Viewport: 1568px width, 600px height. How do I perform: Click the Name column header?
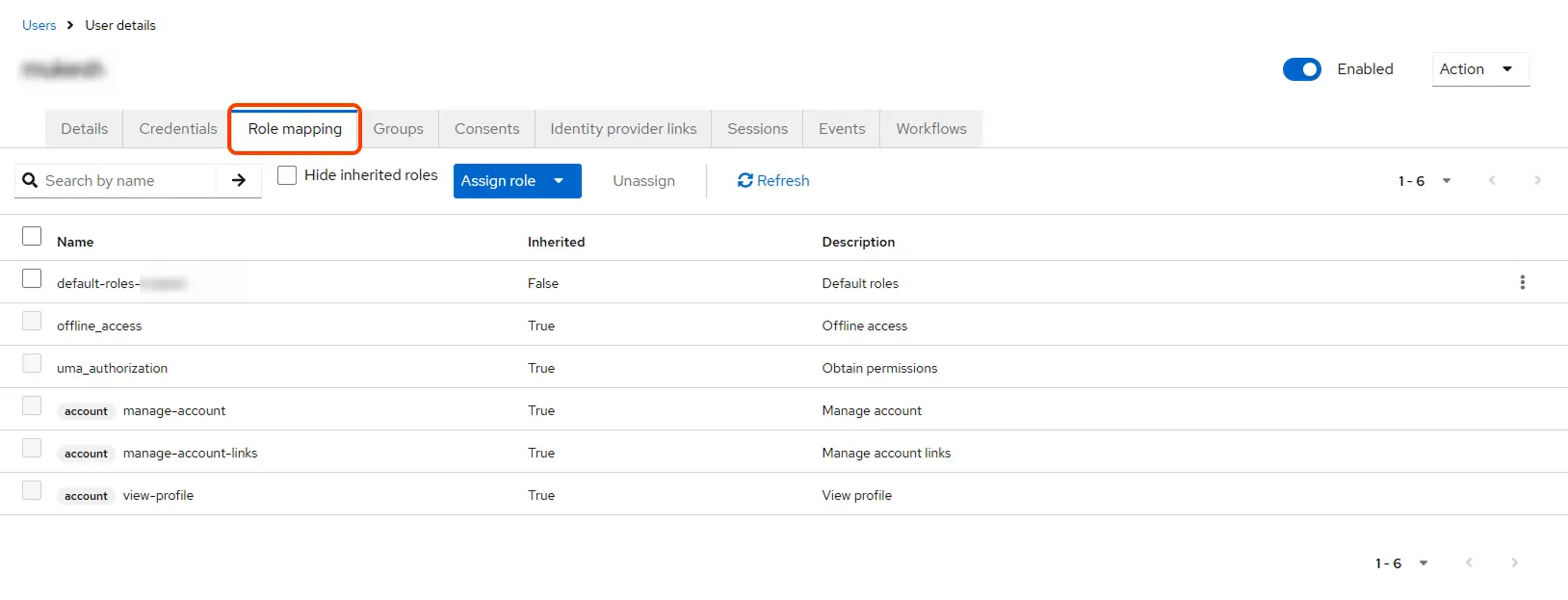(x=75, y=242)
